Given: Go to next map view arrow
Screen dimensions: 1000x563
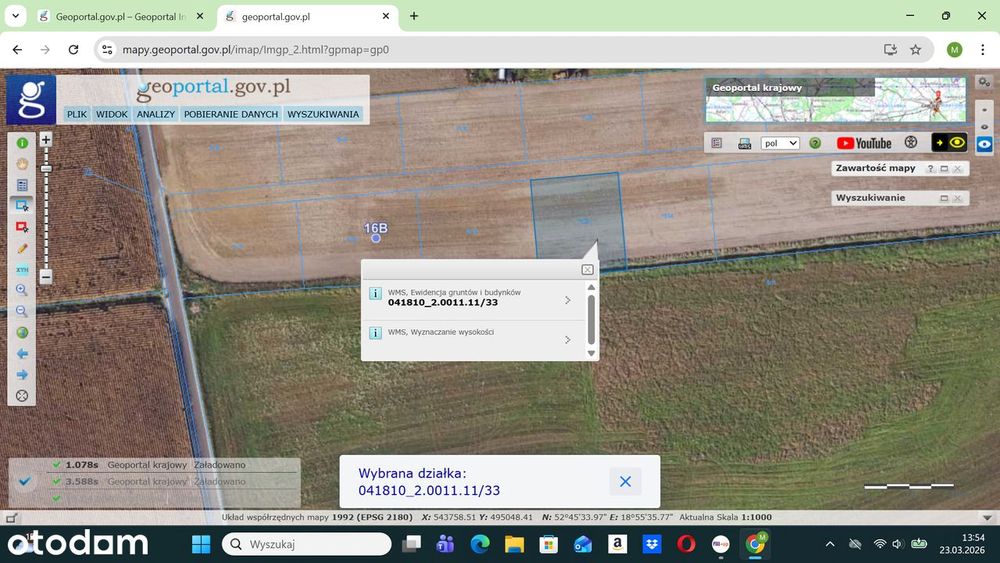Looking at the screenshot, I should pos(22,374).
